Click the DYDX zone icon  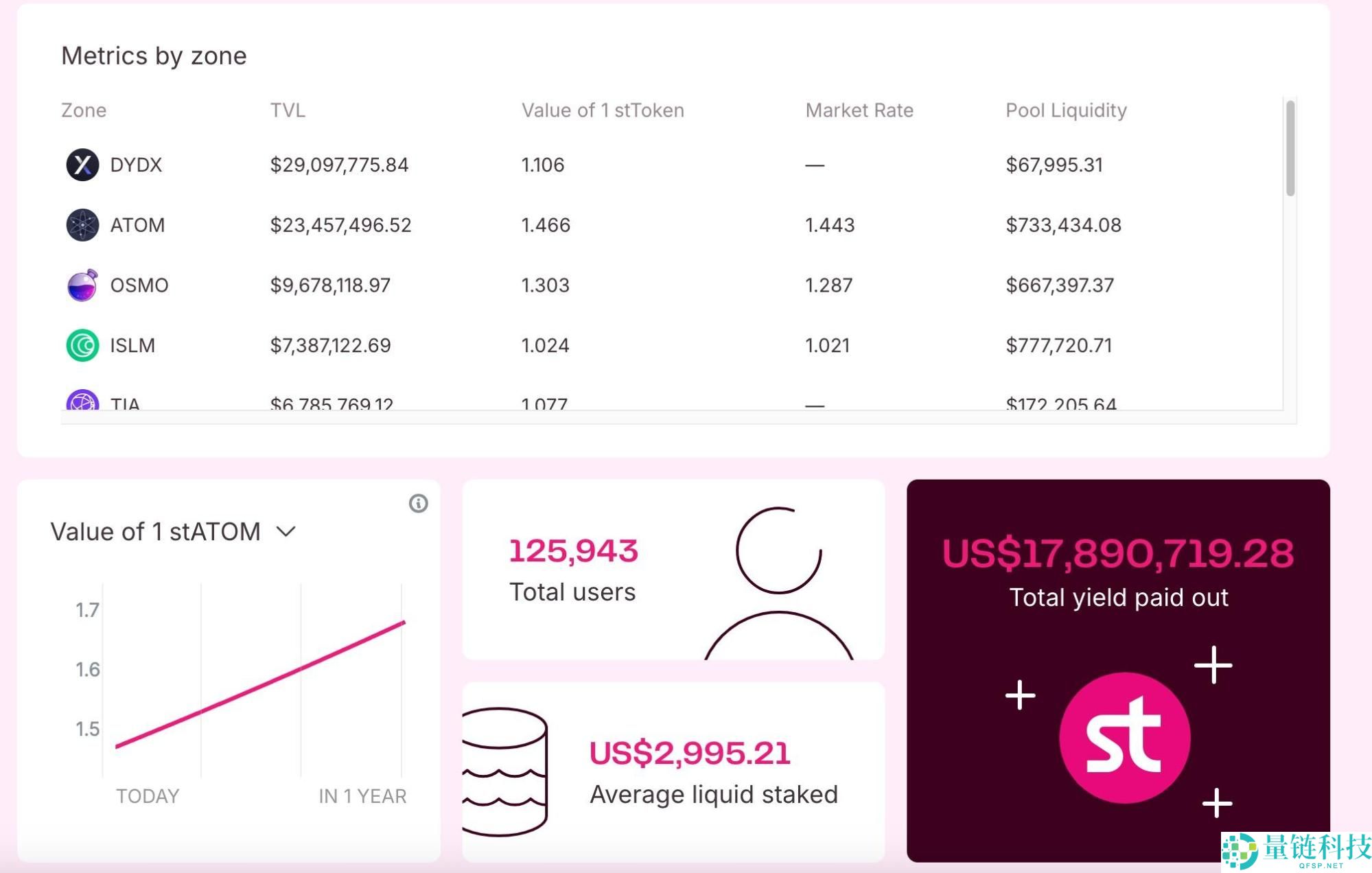pyautogui.click(x=82, y=165)
